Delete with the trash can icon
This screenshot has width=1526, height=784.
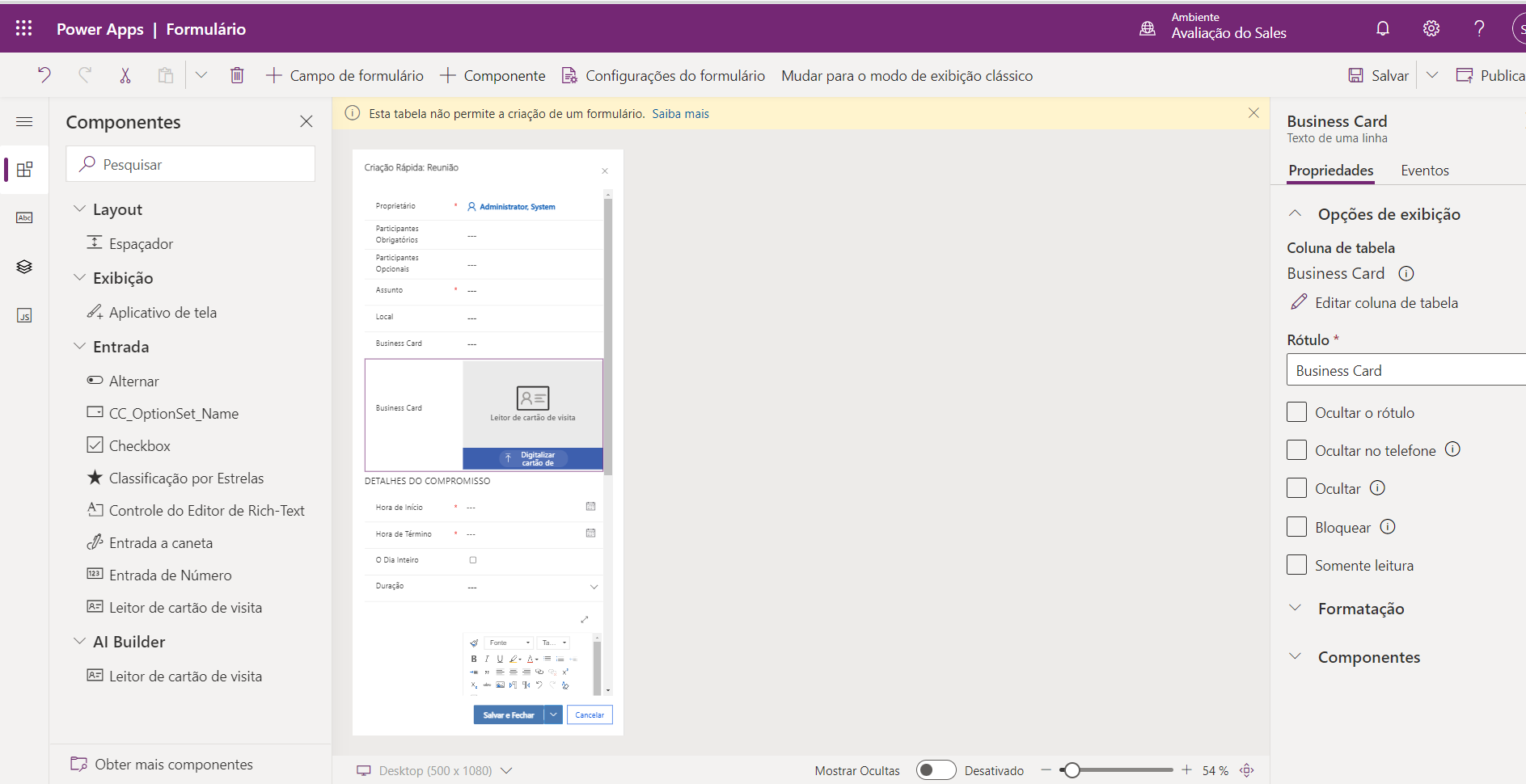237,75
